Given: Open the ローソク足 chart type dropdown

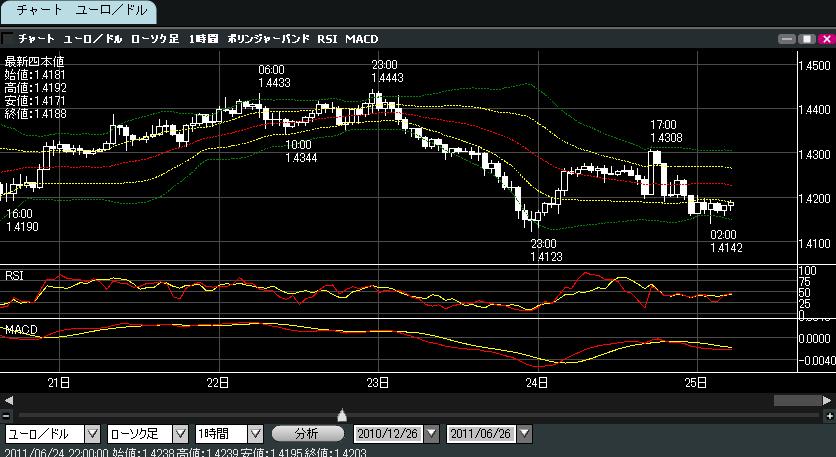Looking at the screenshot, I should [x=180, y=434].
